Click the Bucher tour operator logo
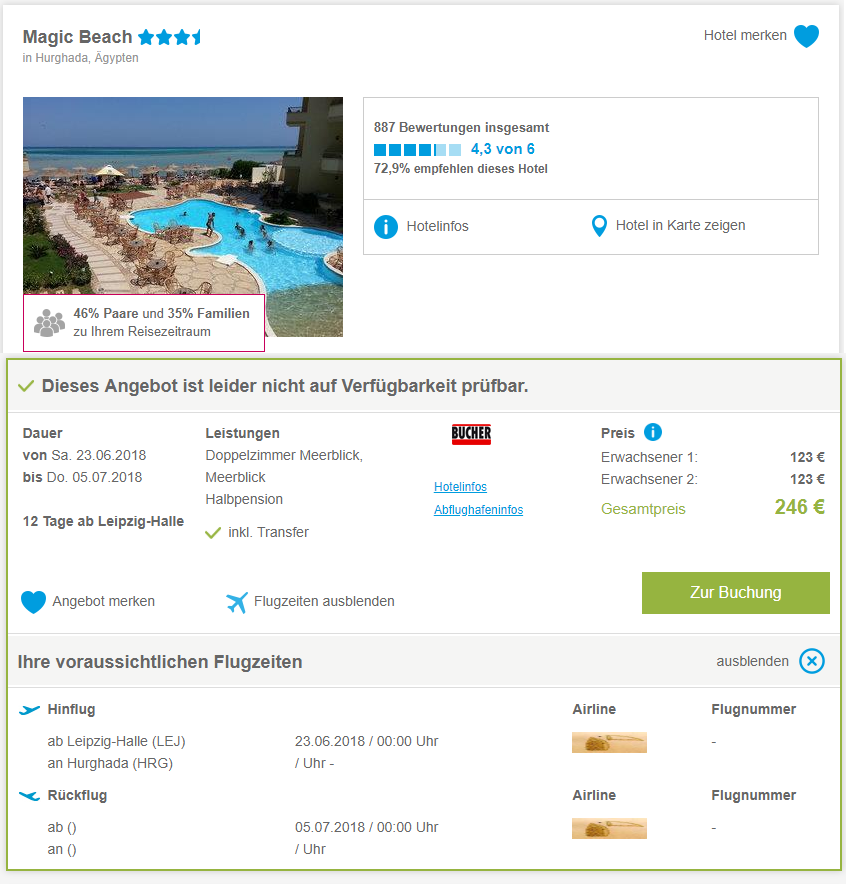 [471, 434]
